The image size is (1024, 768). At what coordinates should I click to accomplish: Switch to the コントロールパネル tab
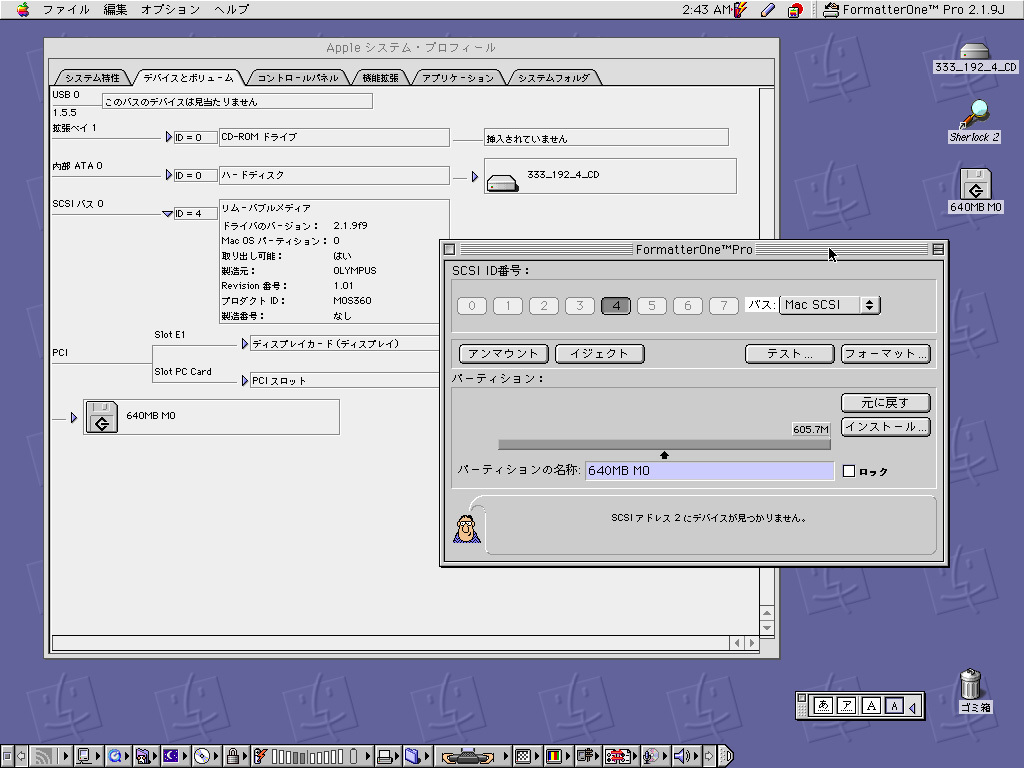coord(297,78)
